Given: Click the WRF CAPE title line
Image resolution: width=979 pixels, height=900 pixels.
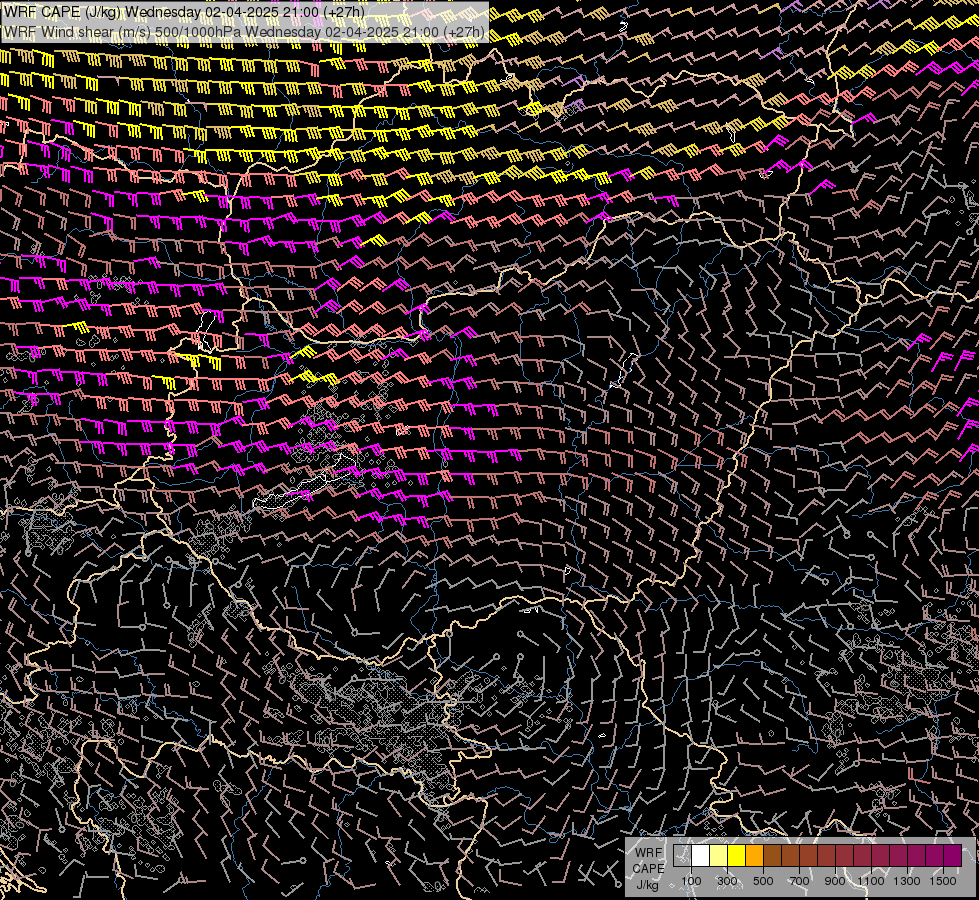Looking at the screenshot, I should (184, 12).
